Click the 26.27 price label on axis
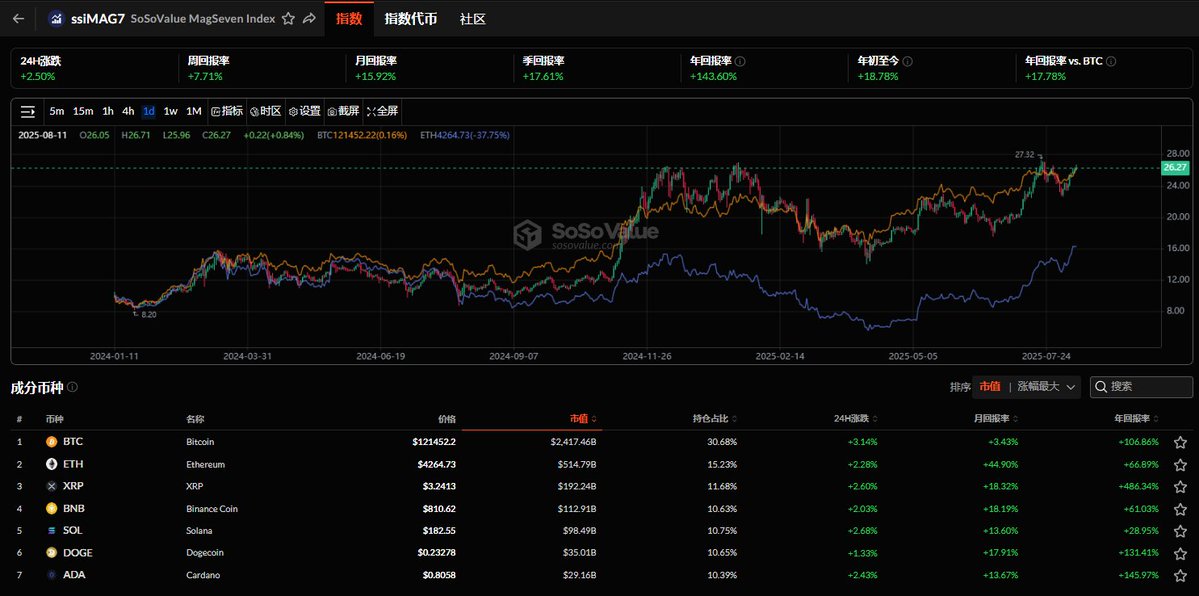 (1174, 167)
